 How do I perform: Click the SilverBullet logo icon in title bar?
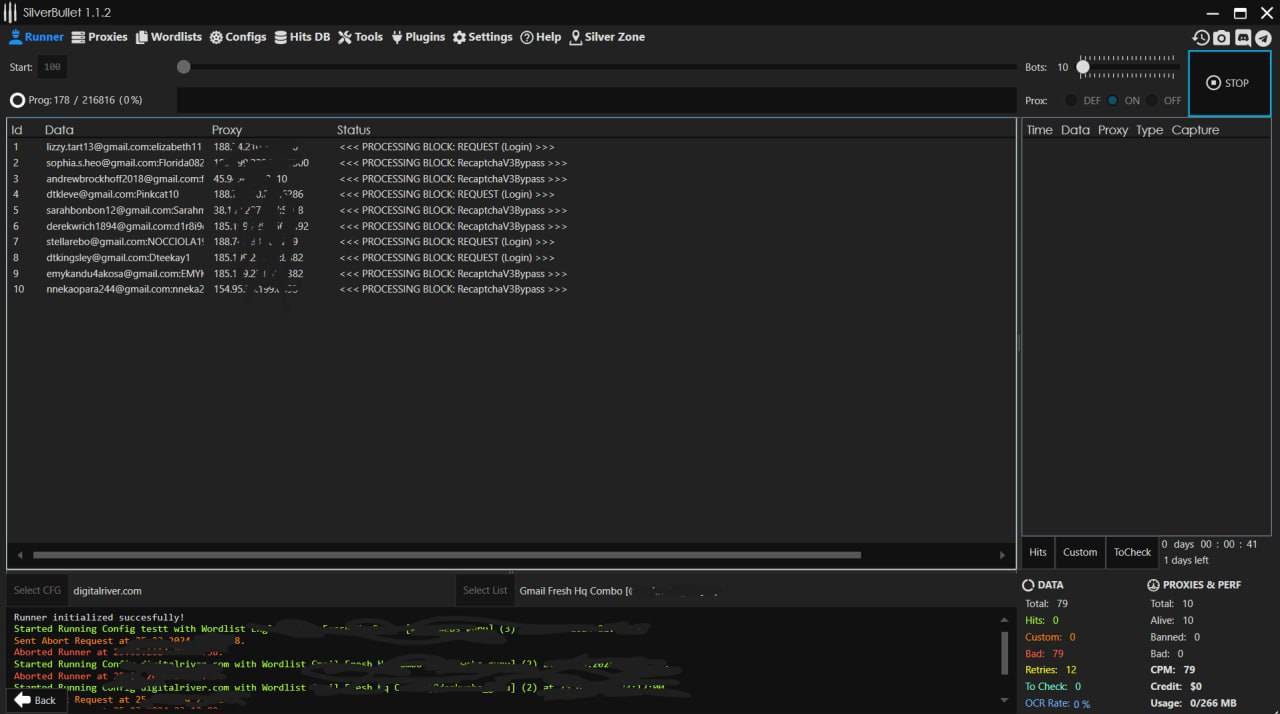click(10, 13)
